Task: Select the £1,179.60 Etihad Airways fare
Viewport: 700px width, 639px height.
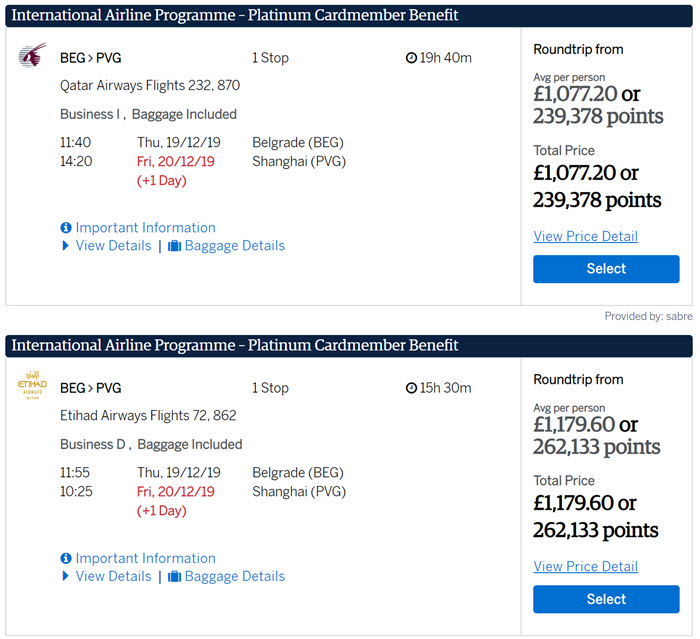Action: pos(606,599)
